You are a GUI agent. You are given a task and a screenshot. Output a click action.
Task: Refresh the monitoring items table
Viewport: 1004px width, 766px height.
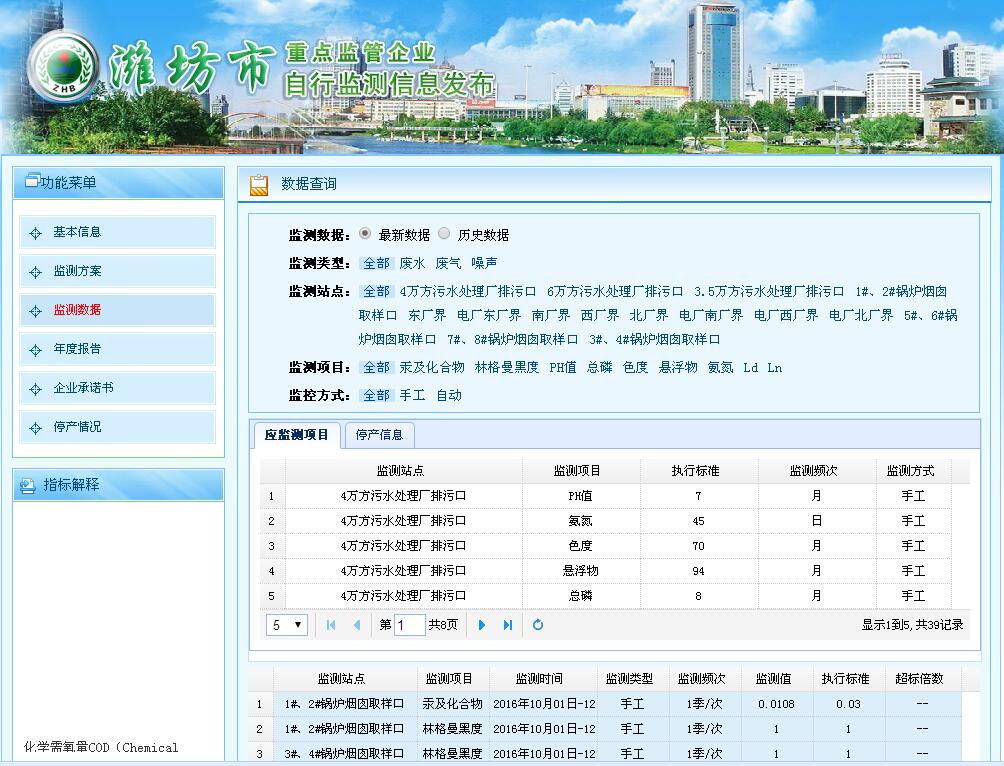pos(538,625)
